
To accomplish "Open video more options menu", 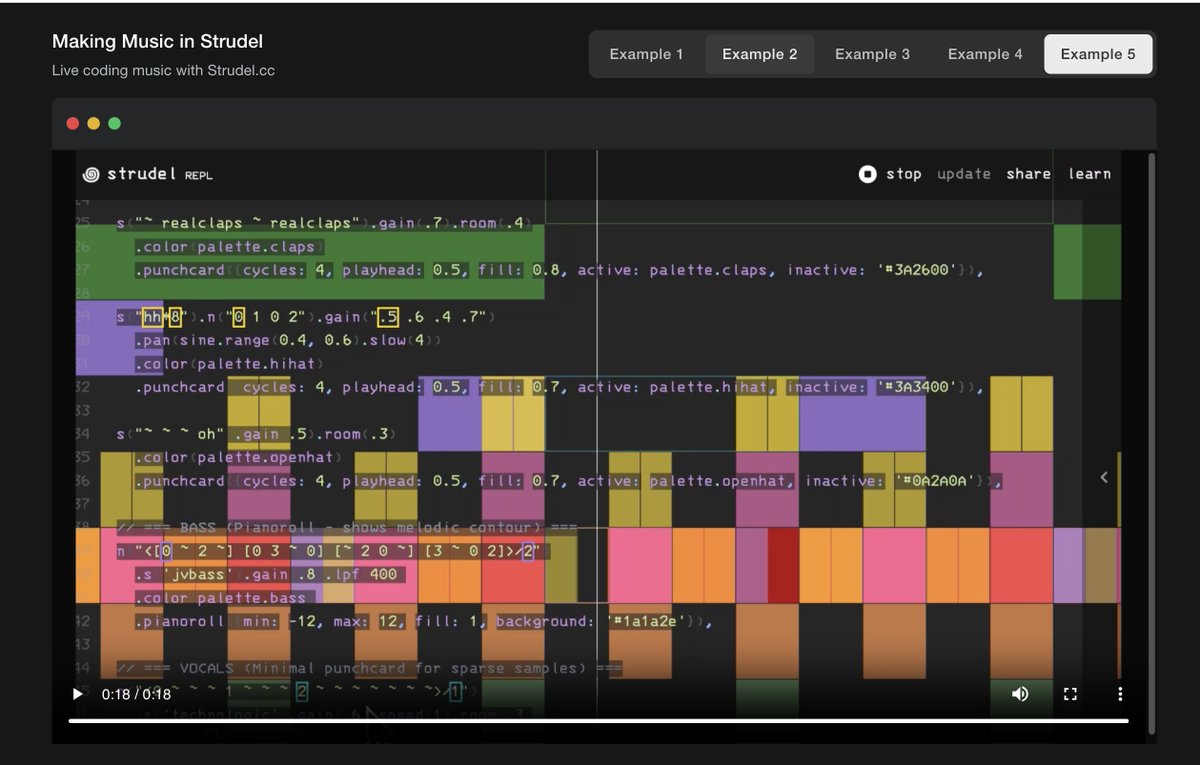I will pos(1120,694).
